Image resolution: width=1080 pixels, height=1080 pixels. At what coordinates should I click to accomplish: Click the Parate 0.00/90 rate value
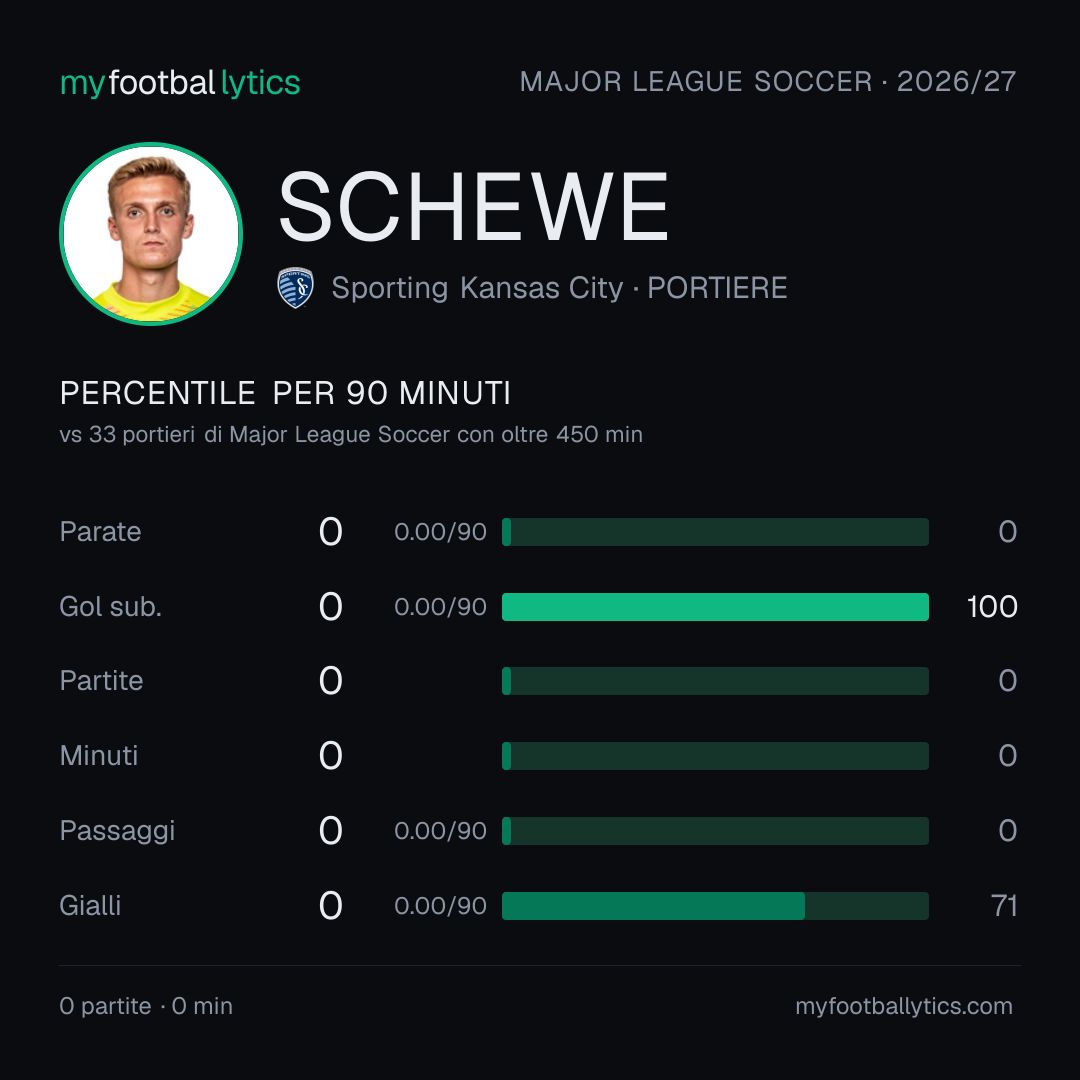pyautogui.click(x=440, y=532)
